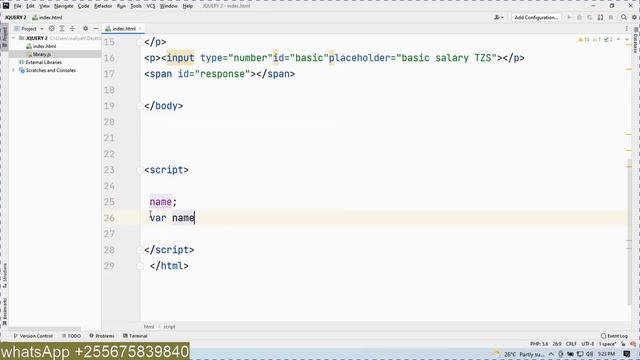
Task: Click the taskbar clock
Action: coord(607,354)
